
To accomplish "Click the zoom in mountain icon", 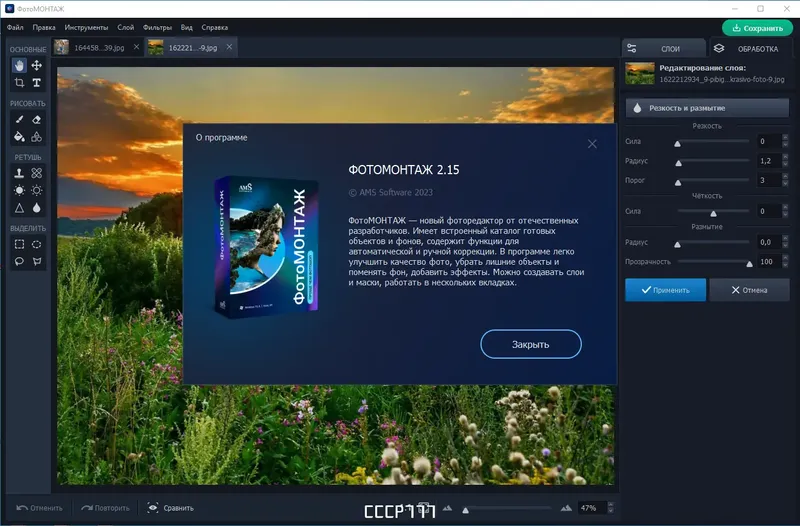I will [566, 508].
